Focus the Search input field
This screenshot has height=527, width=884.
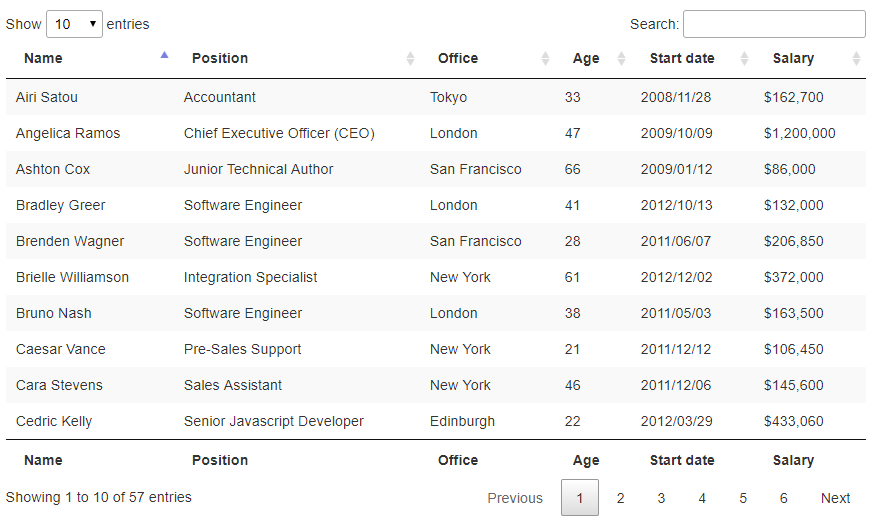coord(774,24)
